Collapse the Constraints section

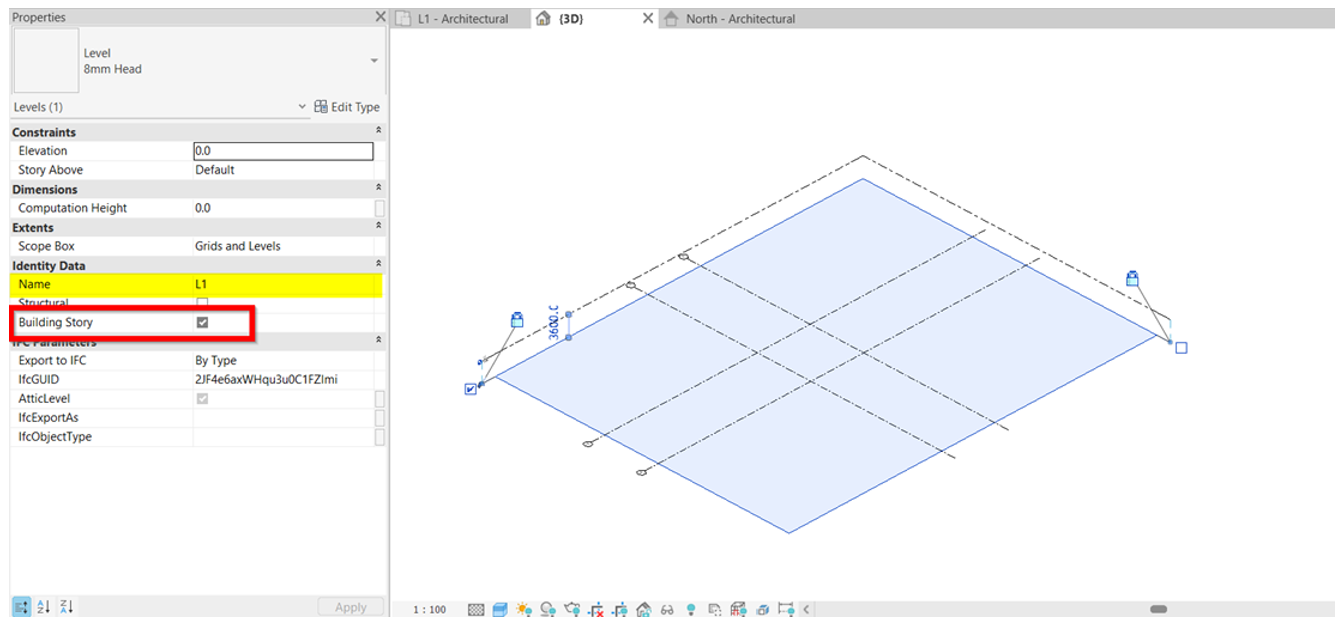(377, 131)
